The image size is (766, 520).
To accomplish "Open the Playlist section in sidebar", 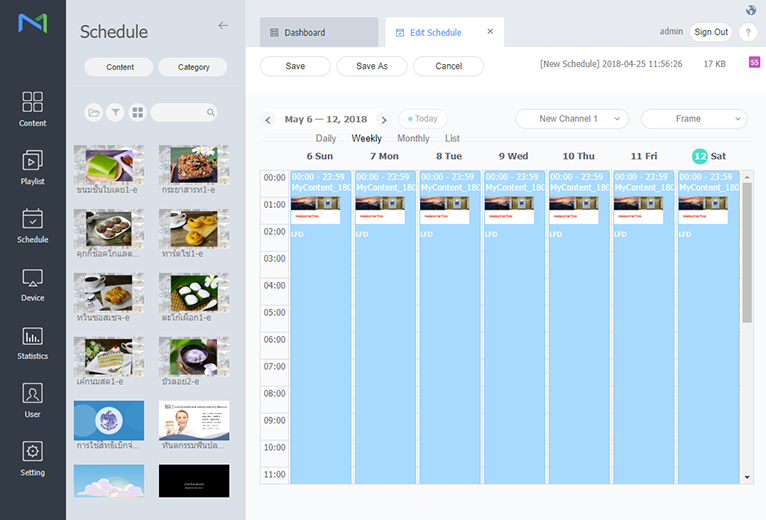I will pyautogui.click(x=32, y=167).
